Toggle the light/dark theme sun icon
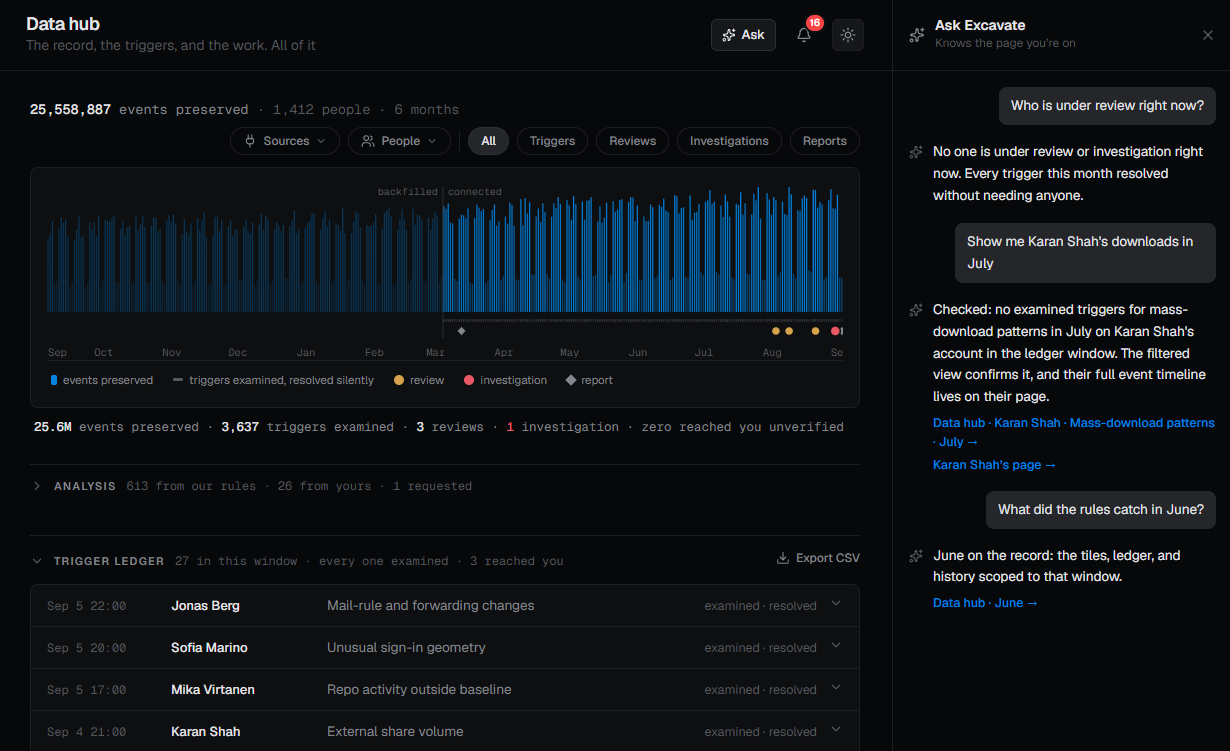 [x=848, y=35]
